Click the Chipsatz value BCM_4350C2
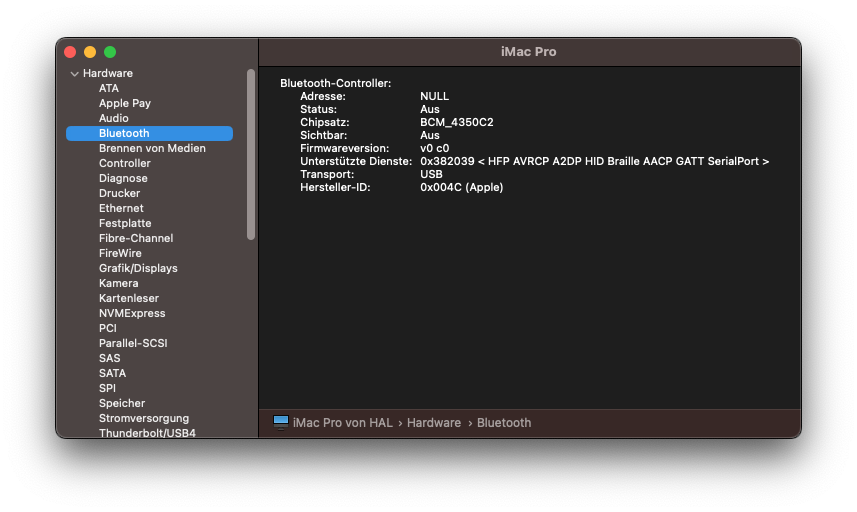This screenshot has width=857, height=512. coord(457,122)
